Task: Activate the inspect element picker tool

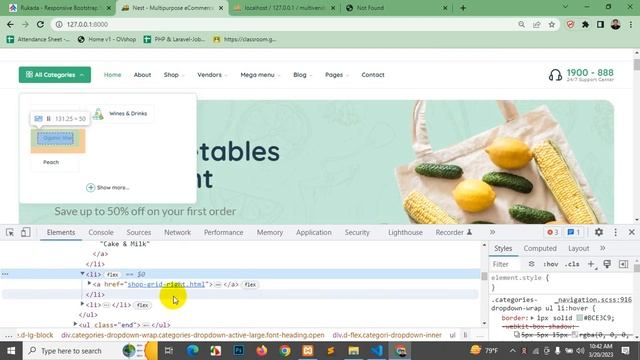Action: point(10,233)
